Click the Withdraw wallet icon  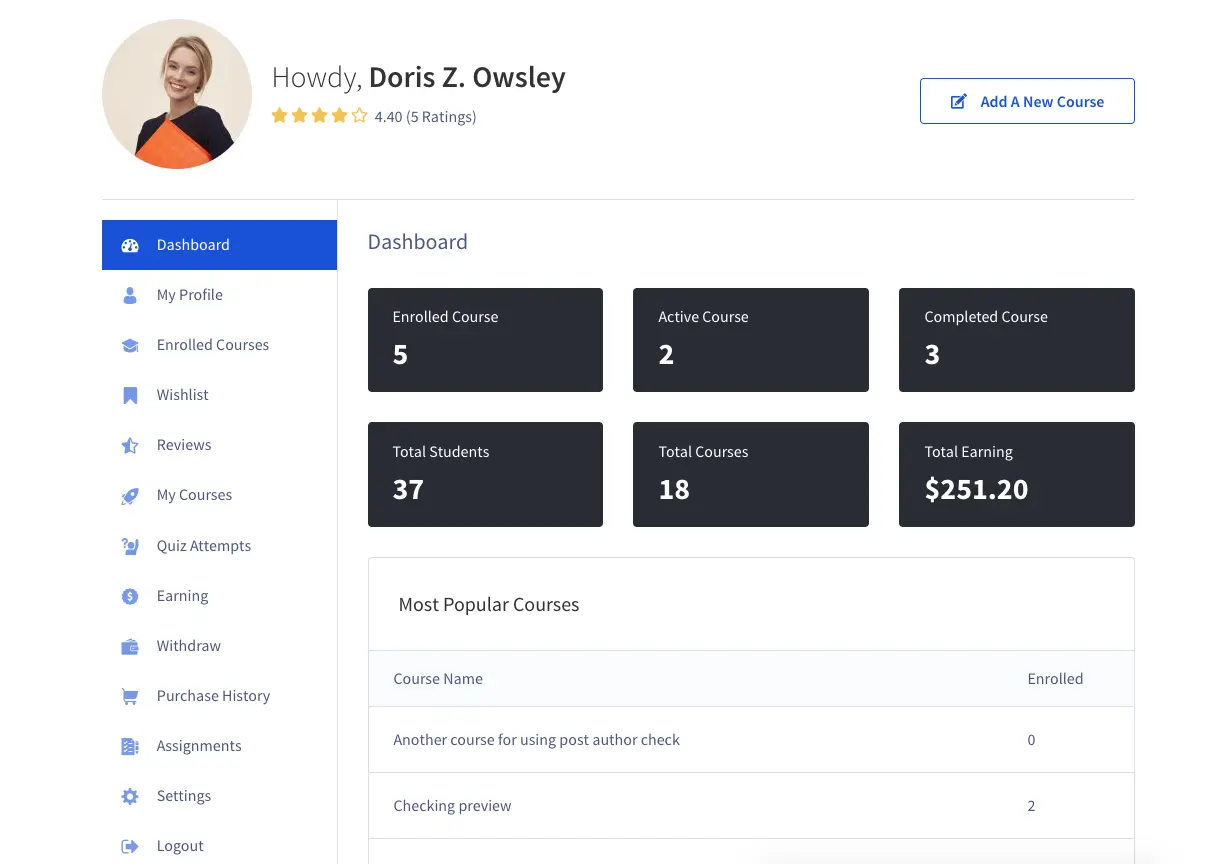tap(130, 647)
